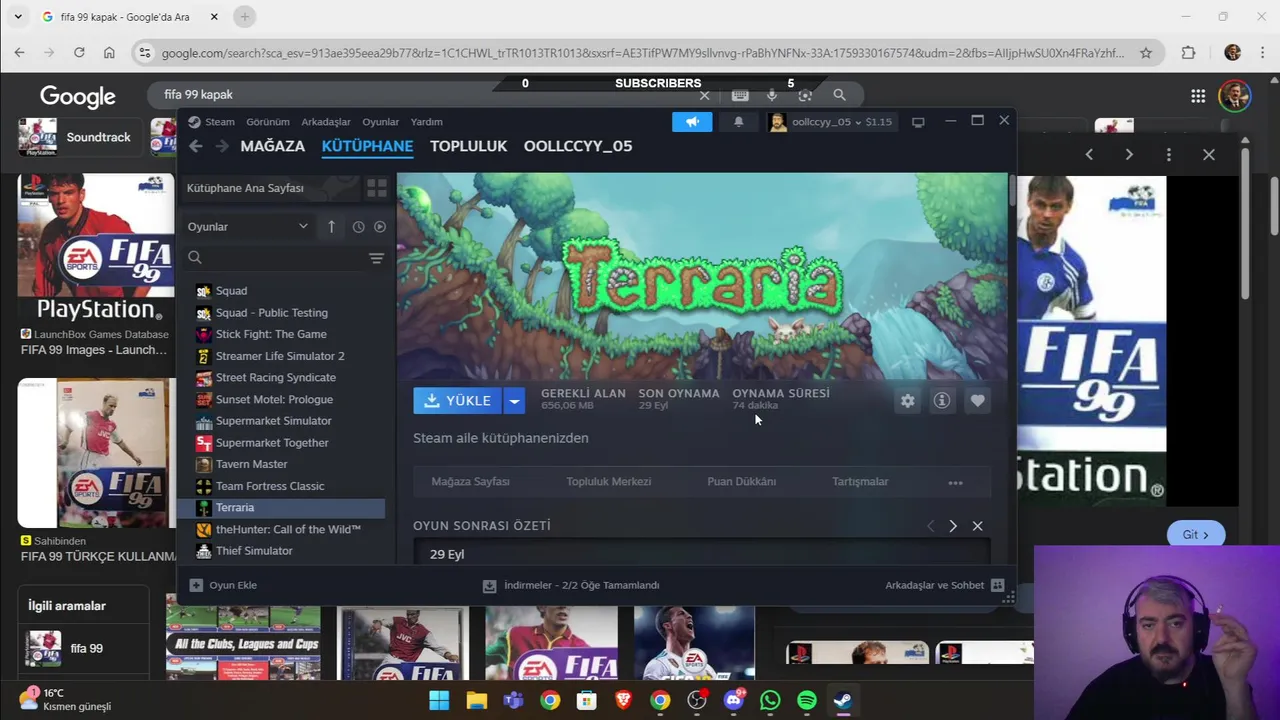The height and width of the screenshot is (720, 1280).
Task: Click the Steam logo menu
Action: point(211,122)
